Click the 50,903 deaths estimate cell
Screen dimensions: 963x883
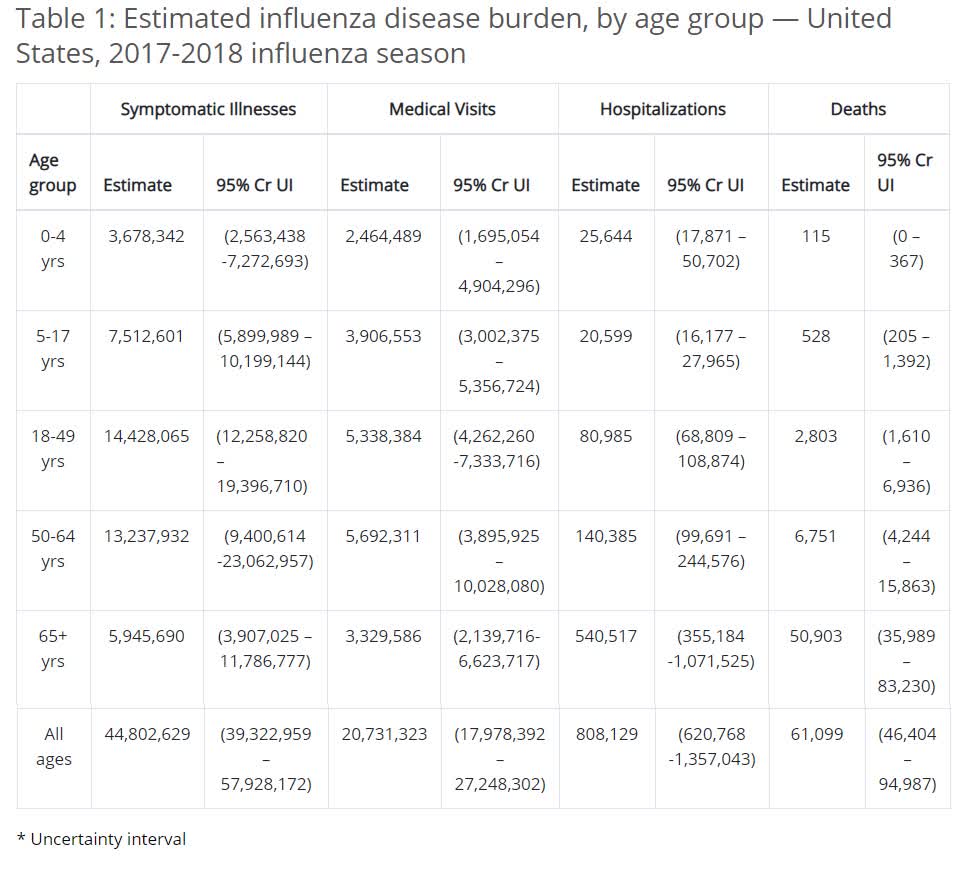point(816,636)
